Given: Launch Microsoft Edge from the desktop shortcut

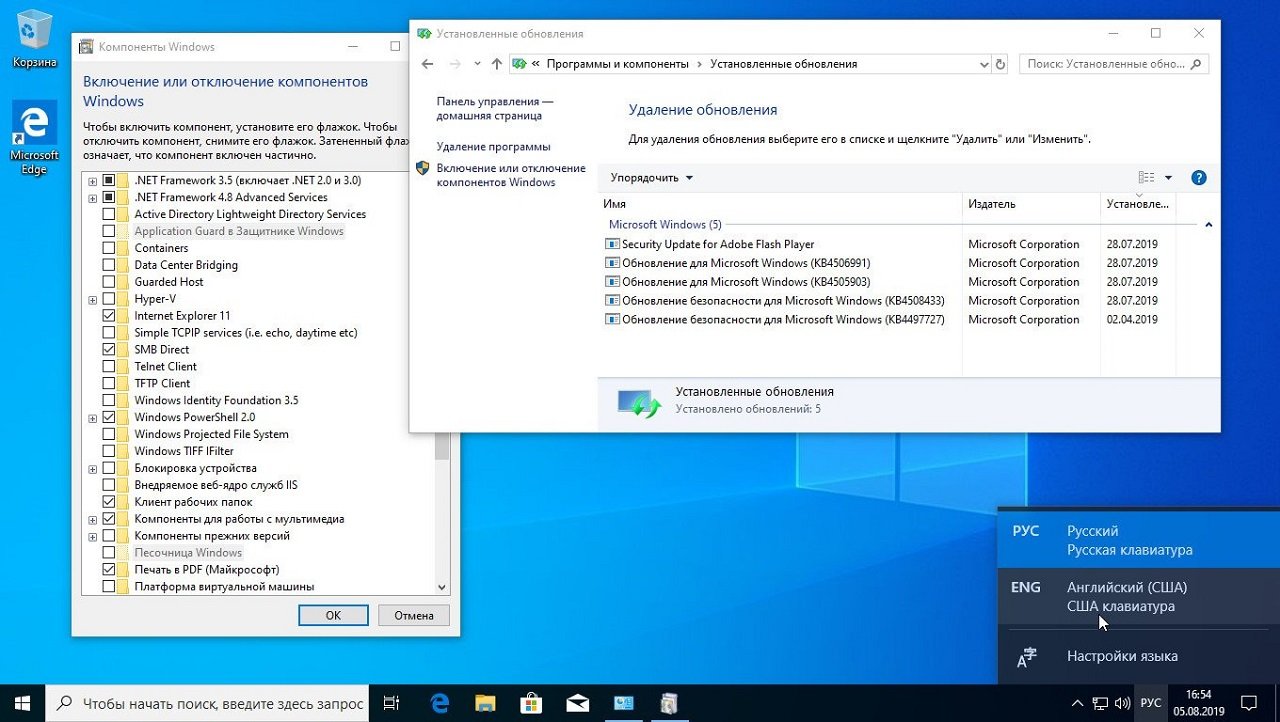Looking at the screenshot, I should click(34, 135).
